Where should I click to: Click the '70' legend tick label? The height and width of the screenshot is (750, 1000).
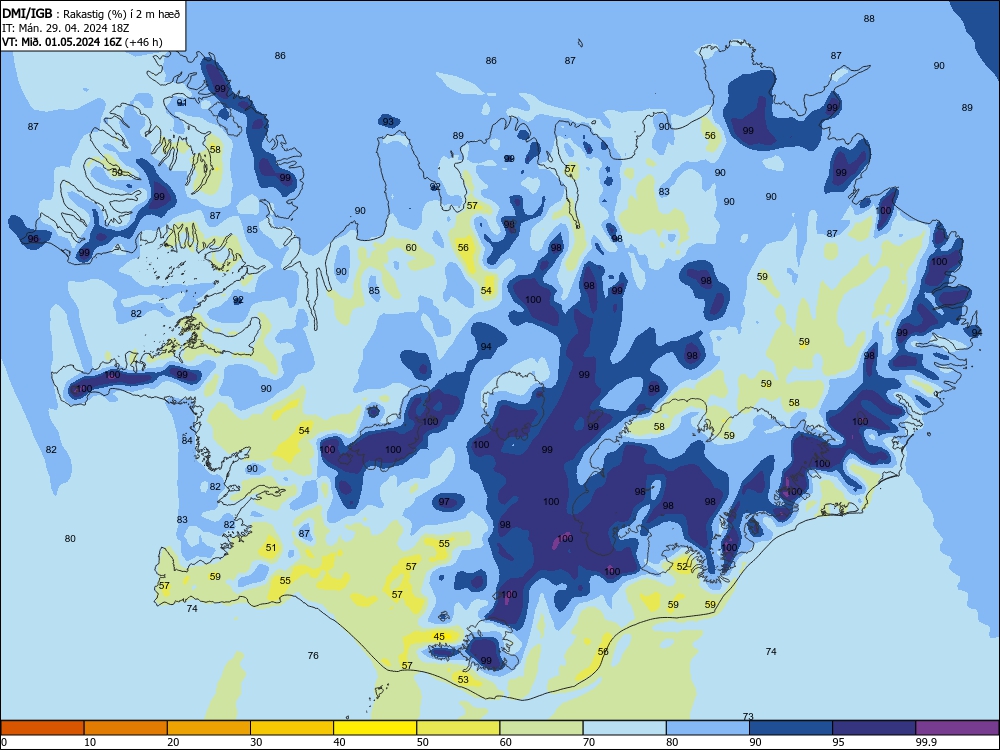(x=589, y=742)
